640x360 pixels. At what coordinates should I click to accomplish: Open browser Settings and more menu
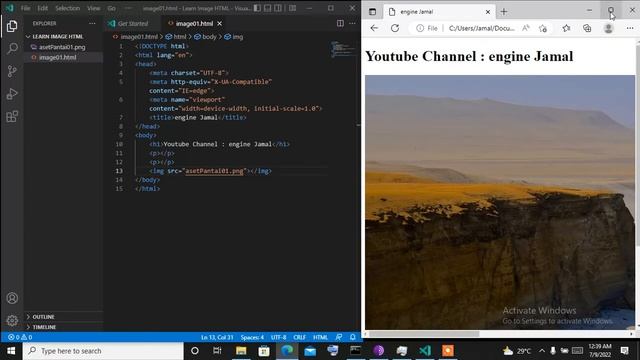click(x=630, y=28)
